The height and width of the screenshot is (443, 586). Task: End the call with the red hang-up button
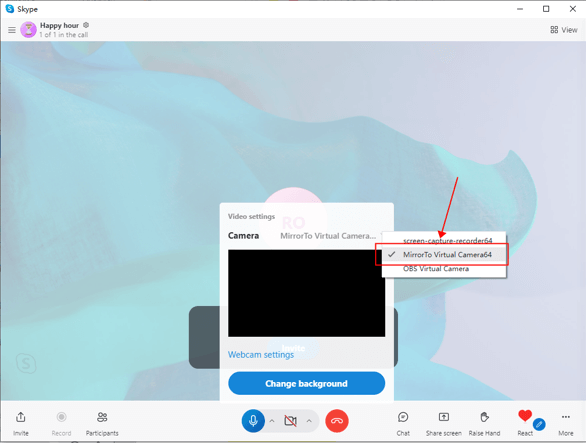click(x=337, y=421)
